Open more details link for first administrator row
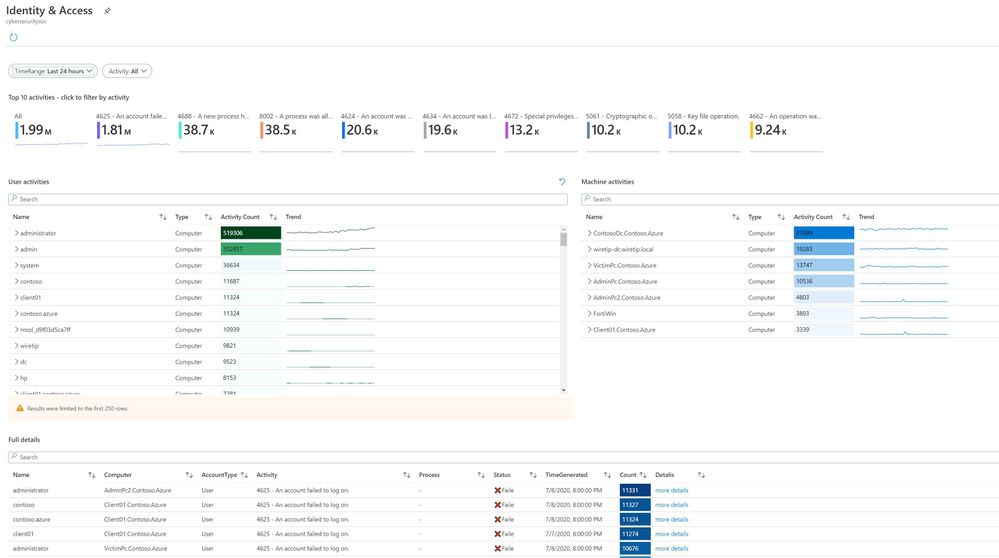This screenshot has height=558, width=999. [x=672, y=490]
